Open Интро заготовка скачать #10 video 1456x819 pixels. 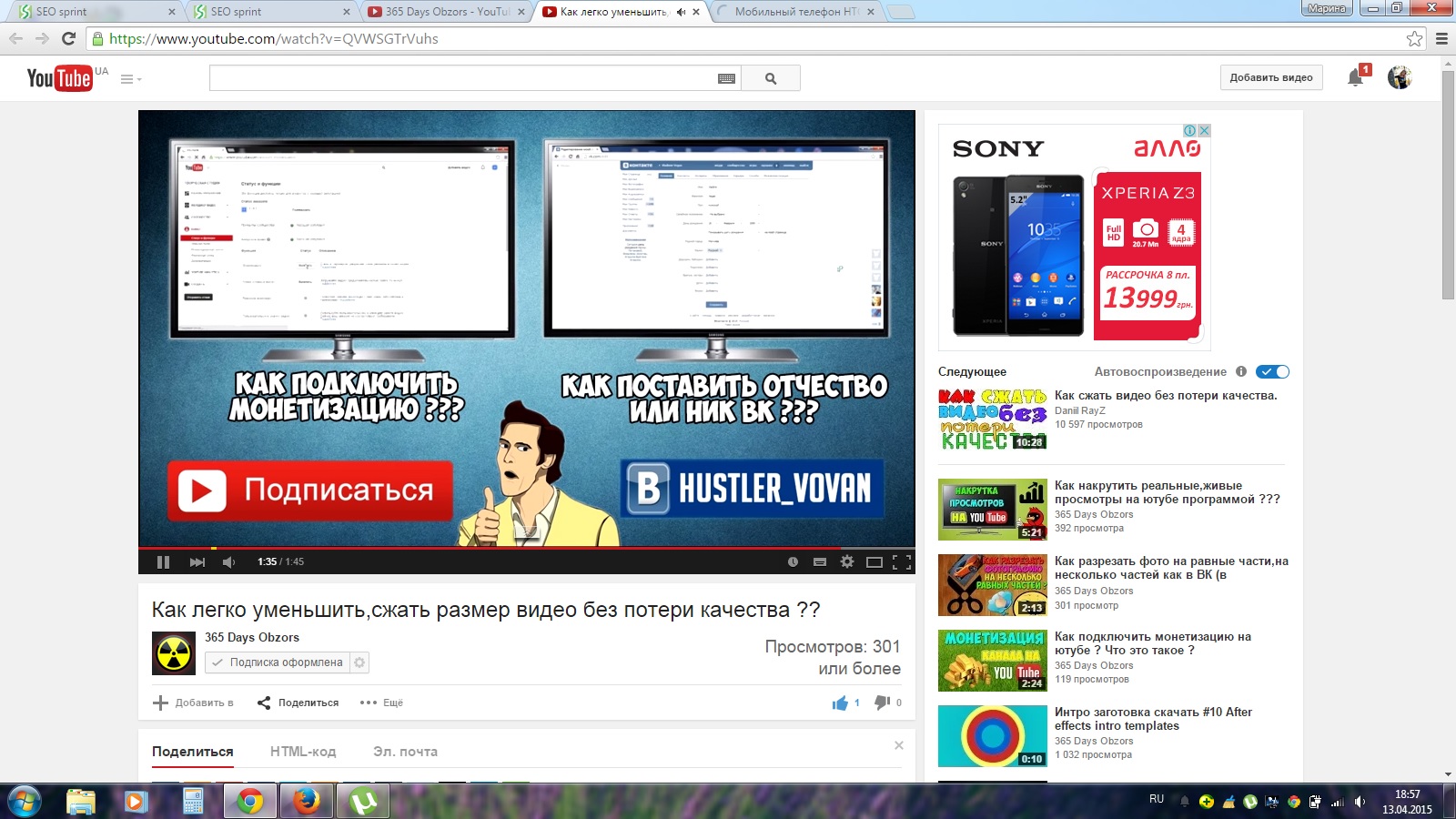pos(1154,719)
